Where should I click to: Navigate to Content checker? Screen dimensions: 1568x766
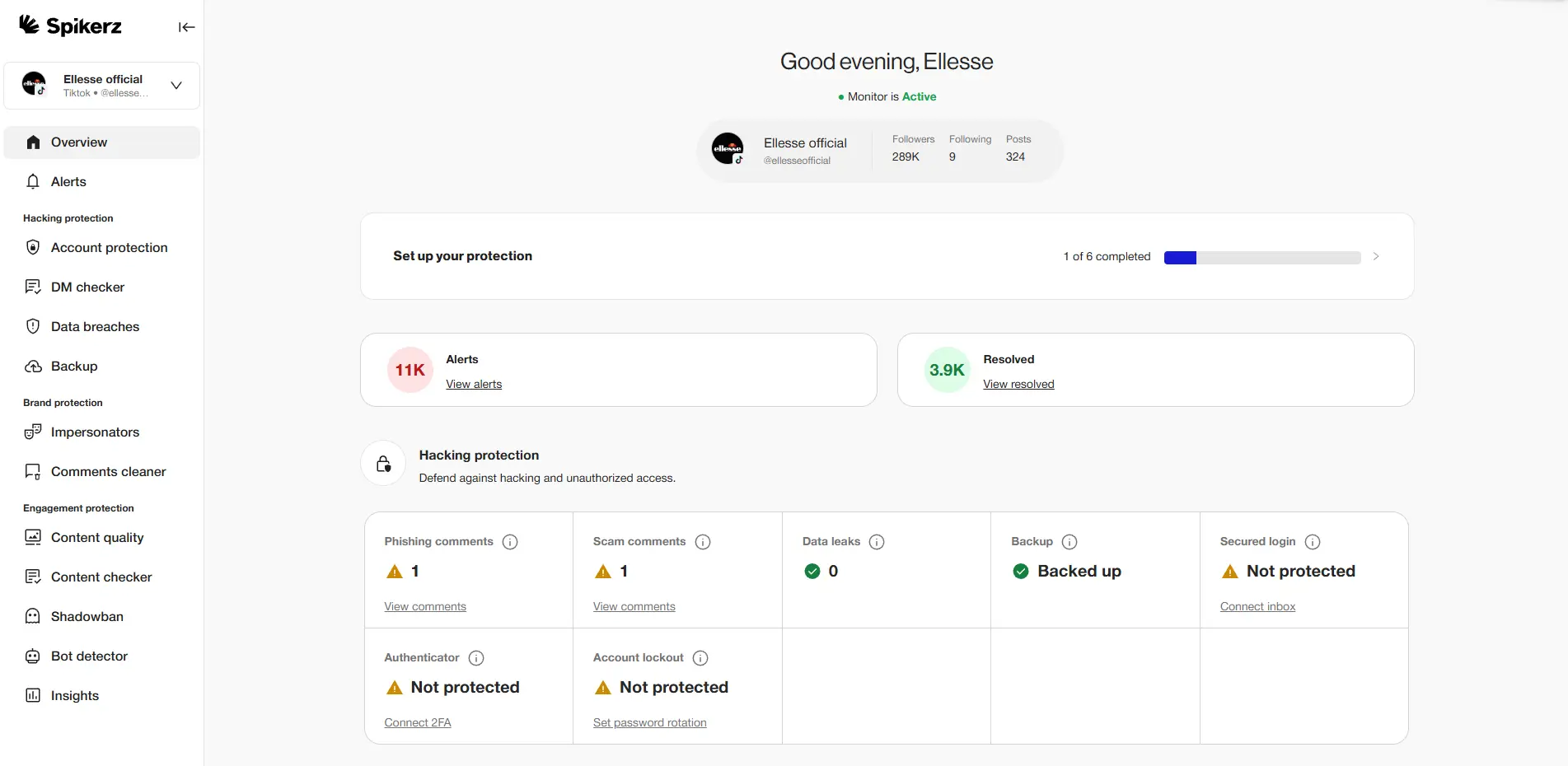pyautogui.click(x=102, y=577)
